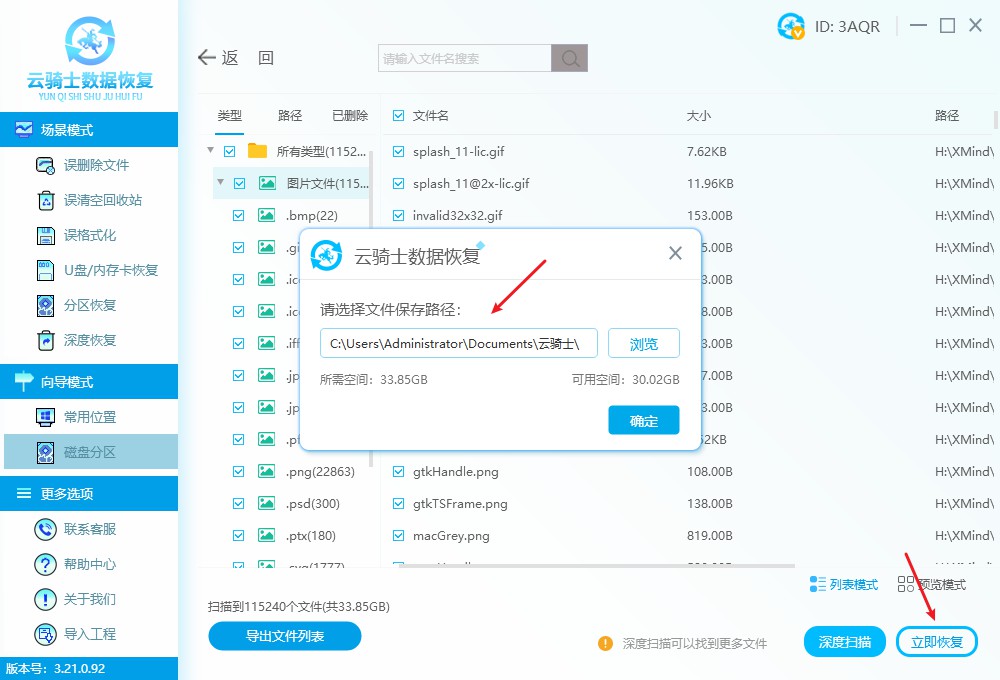The image size is (1000, 680).
Task: Collapse the 所有类型 tree branch
Action: pos(208,151)
